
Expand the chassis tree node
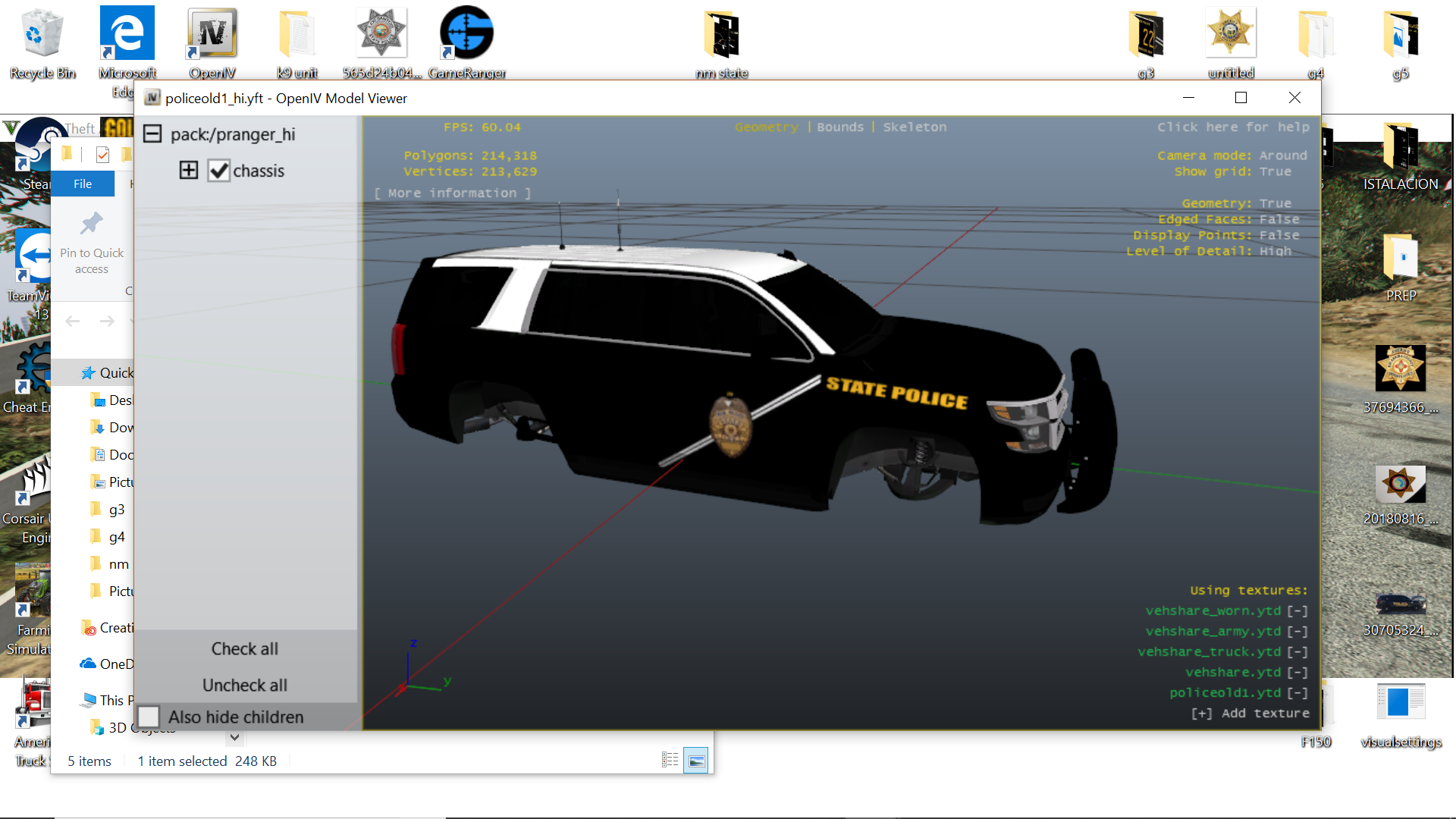tap(189, 170)
